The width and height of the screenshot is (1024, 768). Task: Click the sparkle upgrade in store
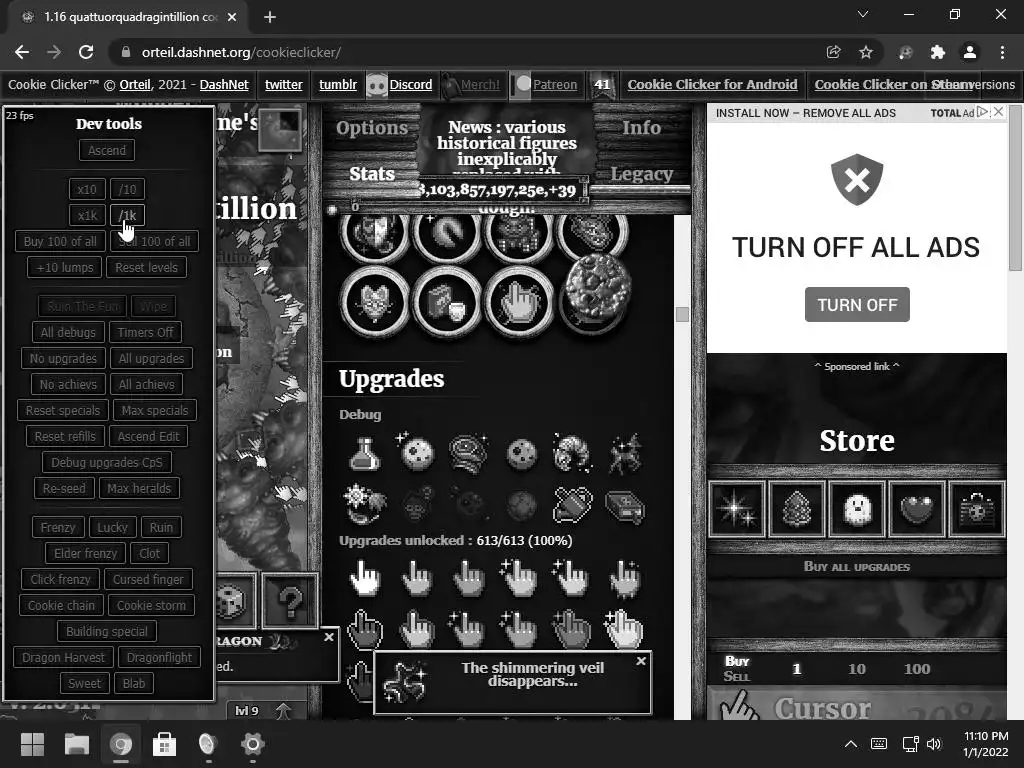click(737, 509)
